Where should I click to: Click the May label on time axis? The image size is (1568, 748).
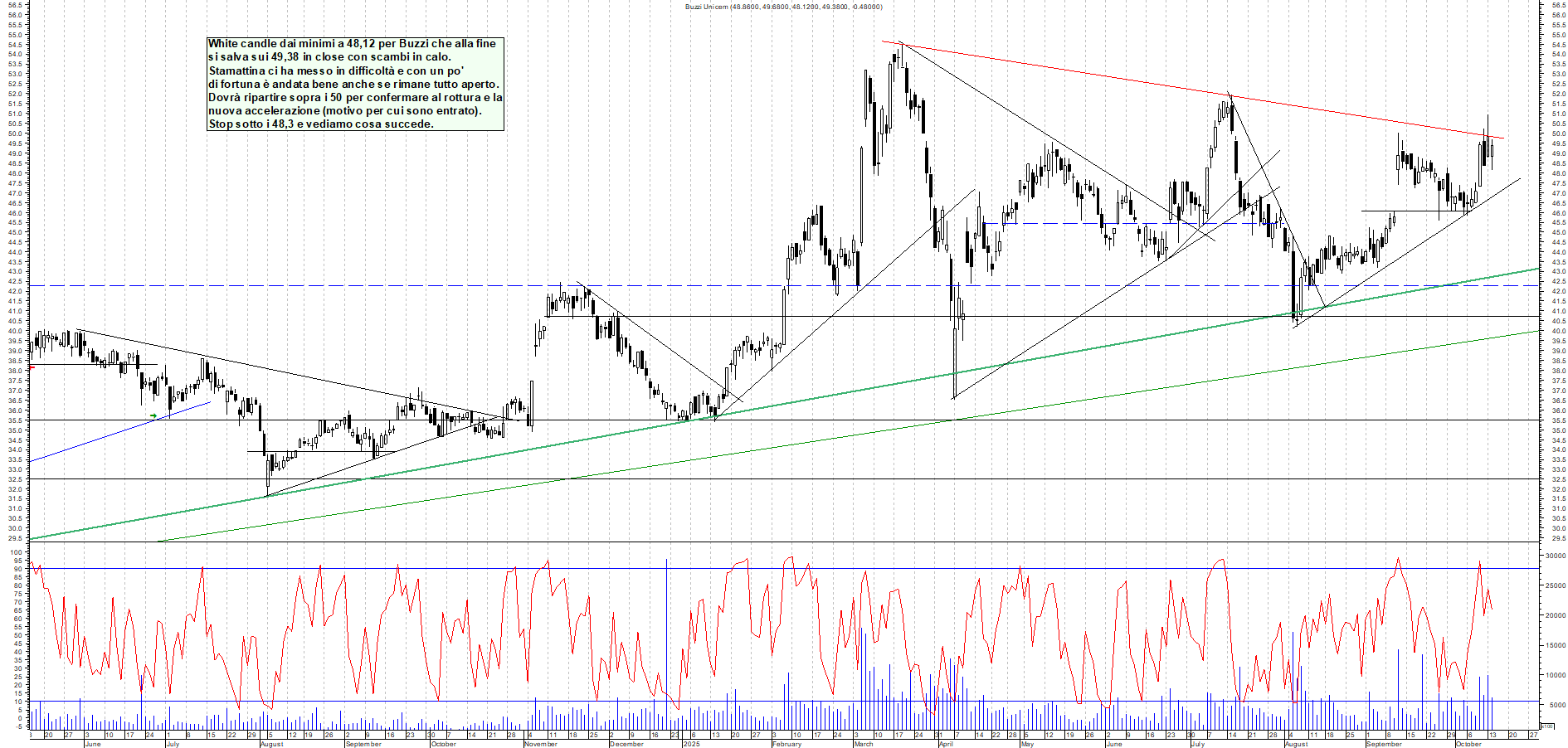coord(1027,744)
